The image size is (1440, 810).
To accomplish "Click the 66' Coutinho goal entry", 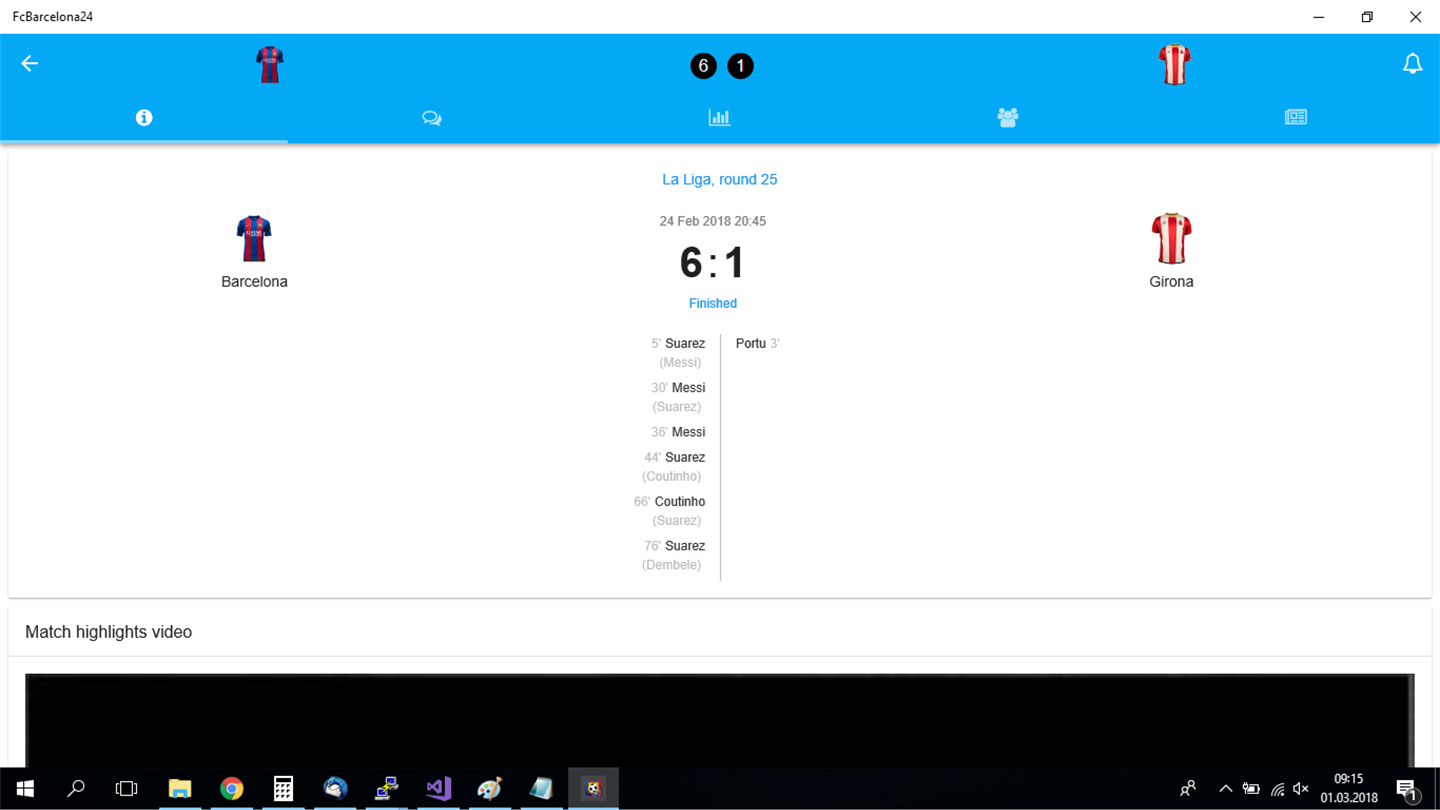I will (x=669, y=502).
